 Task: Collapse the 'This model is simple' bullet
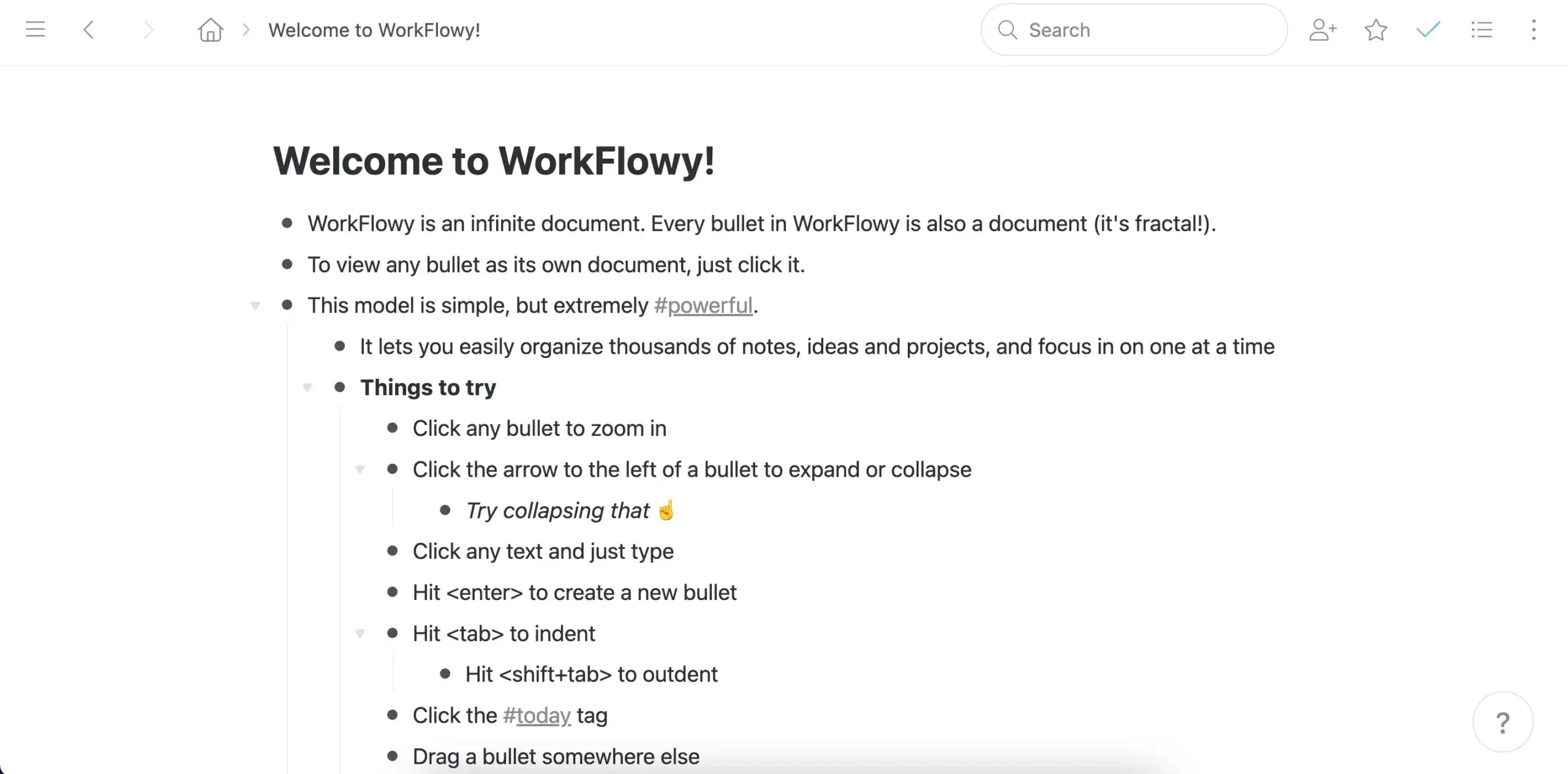[x=255, y=305]
